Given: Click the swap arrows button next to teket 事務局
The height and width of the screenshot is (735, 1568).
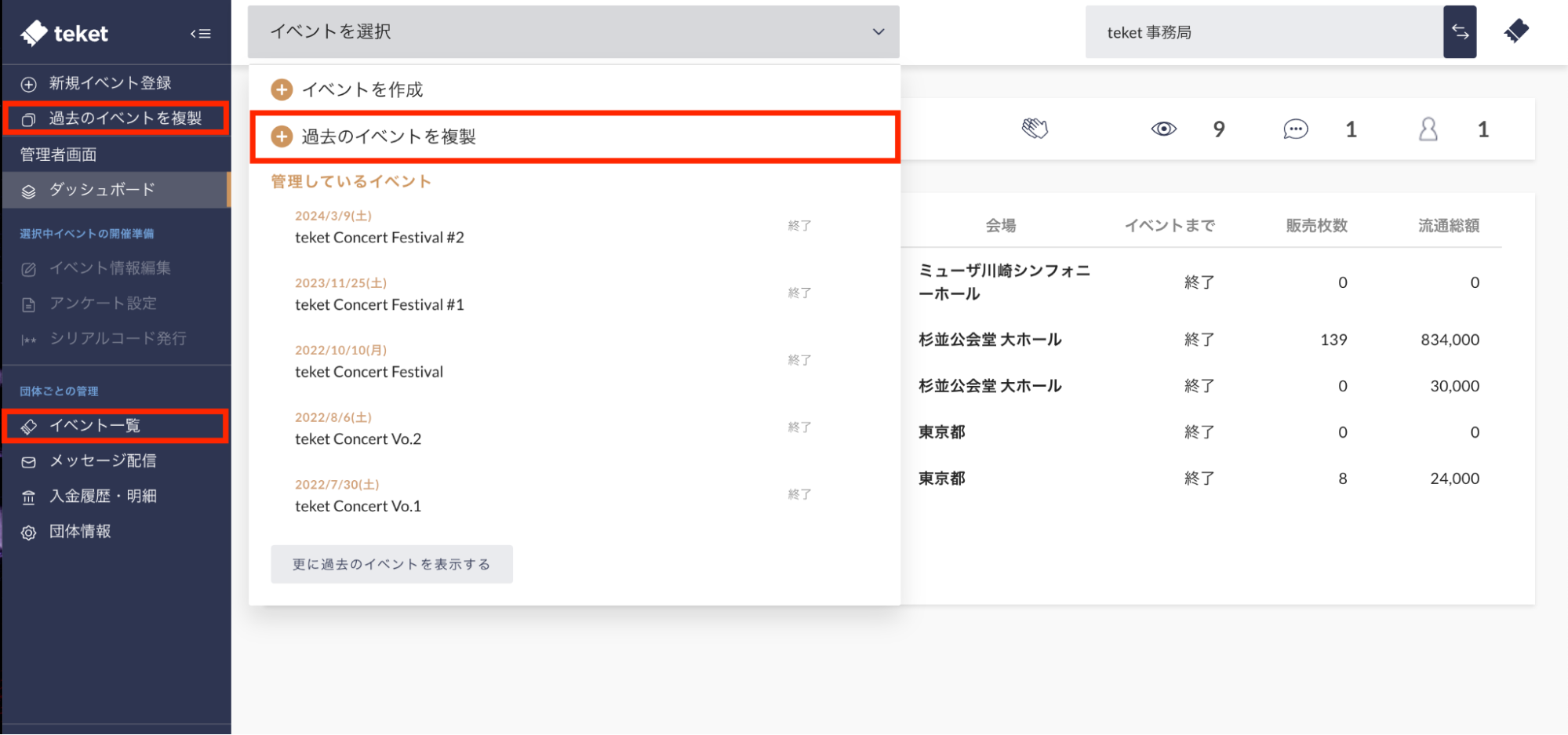Looking at the screenshot, I should 1460,32.
